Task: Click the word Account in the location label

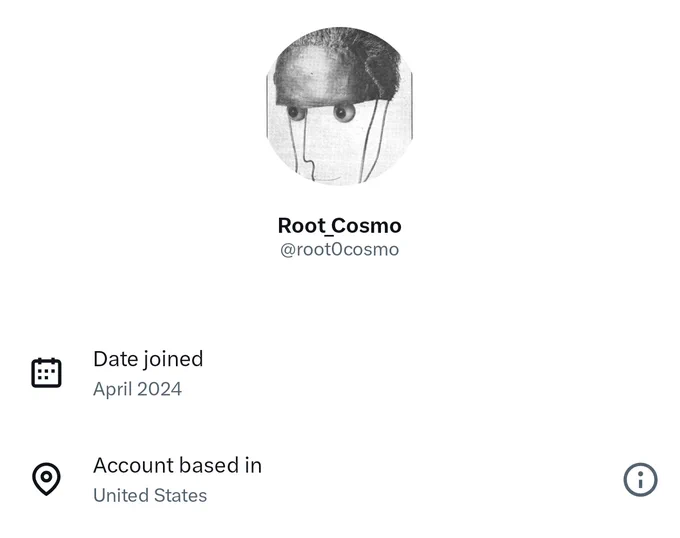Action: click(x=133, y=465)
